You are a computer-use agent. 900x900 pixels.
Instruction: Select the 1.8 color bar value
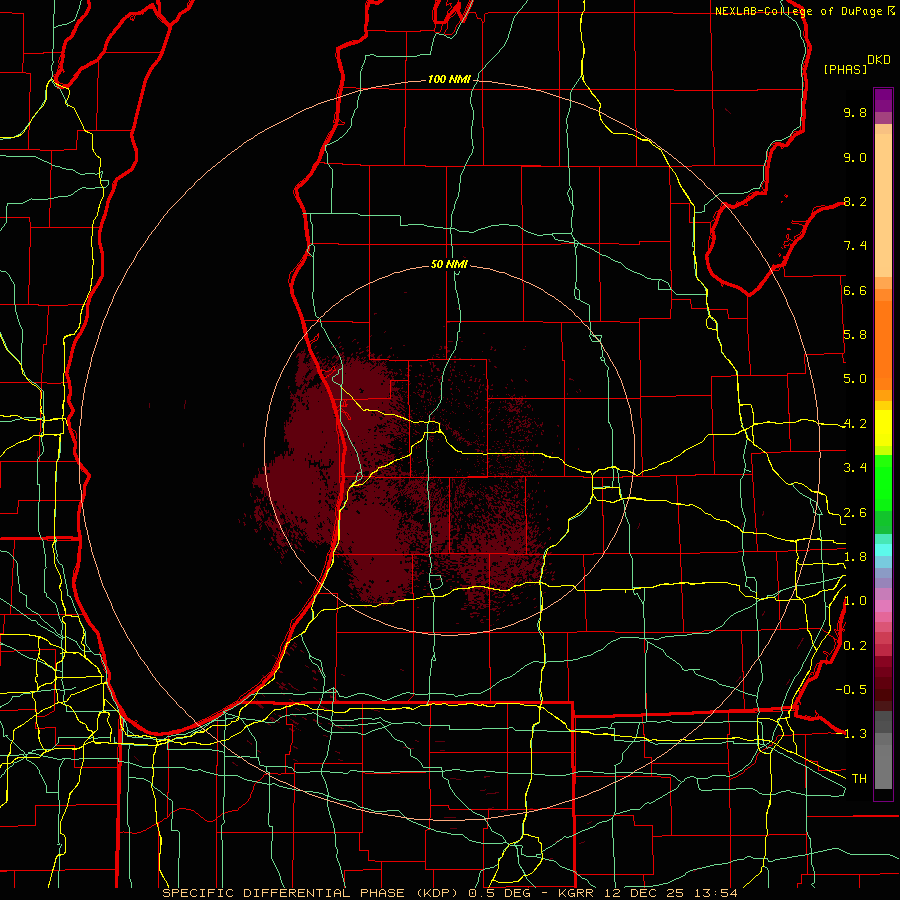click(855, 557)
